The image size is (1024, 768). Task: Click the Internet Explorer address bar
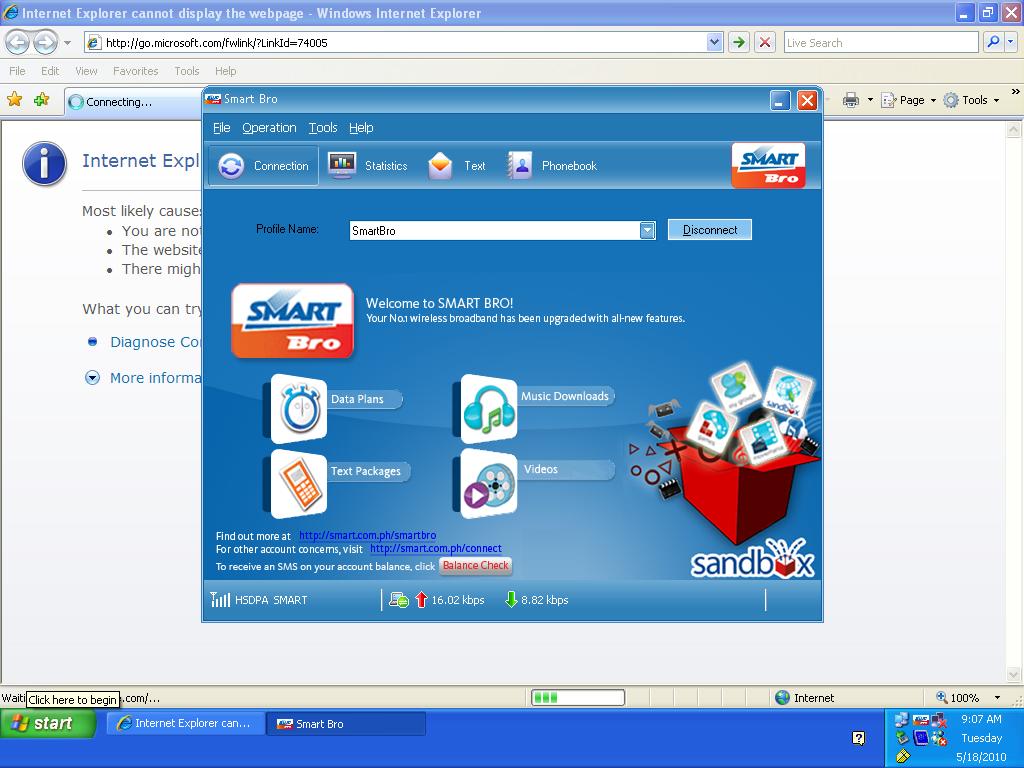tap(396, 43)
